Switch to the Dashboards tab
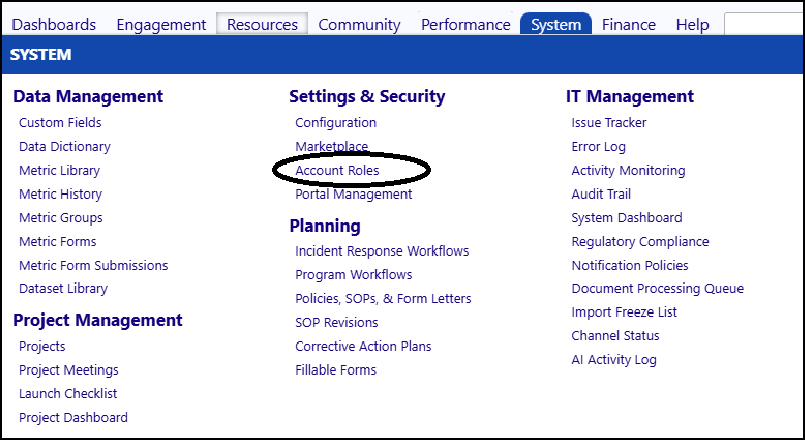The image size is (805, 440). click(53, 25)
